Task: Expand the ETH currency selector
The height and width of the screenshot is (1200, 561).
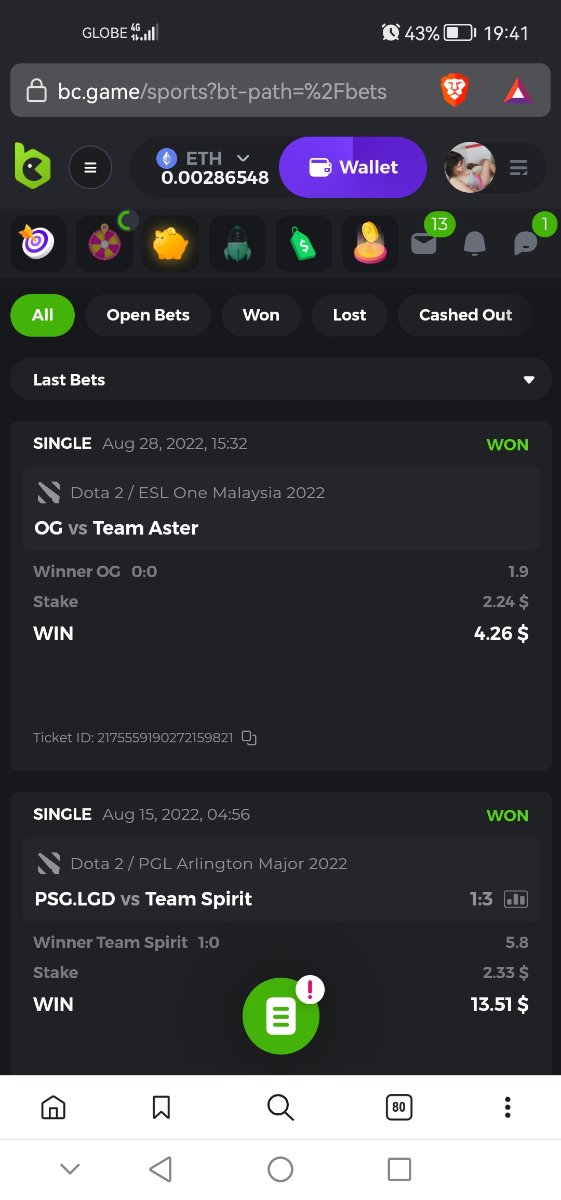Action: [243, 158]
